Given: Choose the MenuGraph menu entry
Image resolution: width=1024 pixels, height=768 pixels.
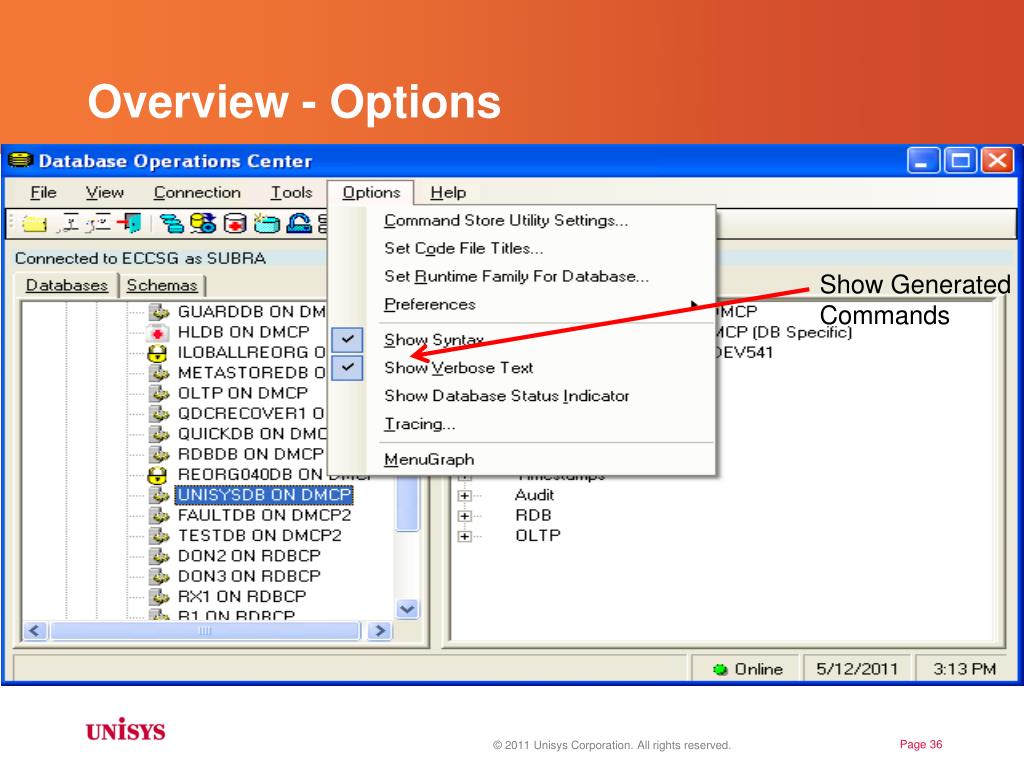Looking at the screenshot, I should [x=429, y=460].
